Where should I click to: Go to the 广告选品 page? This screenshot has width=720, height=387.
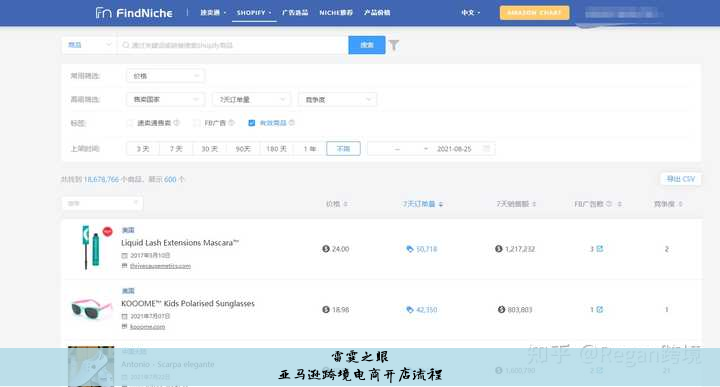click(295, 13)
